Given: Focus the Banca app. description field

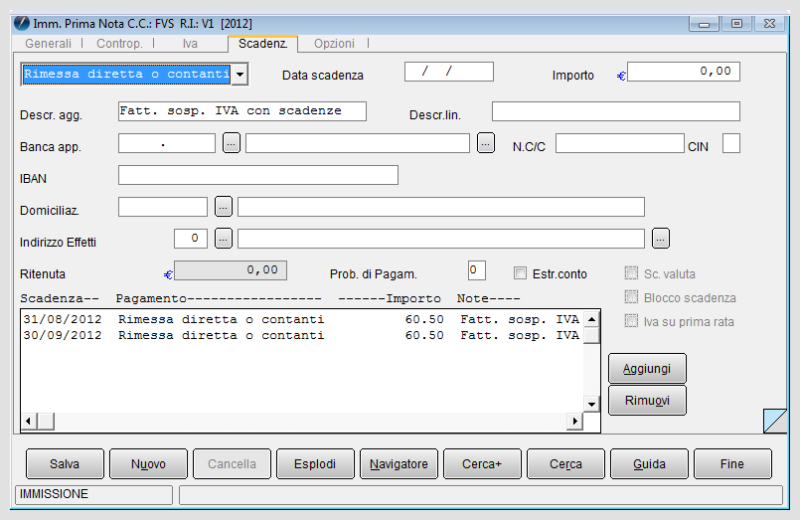Looking at the screenshot, I should pos(358,143).
